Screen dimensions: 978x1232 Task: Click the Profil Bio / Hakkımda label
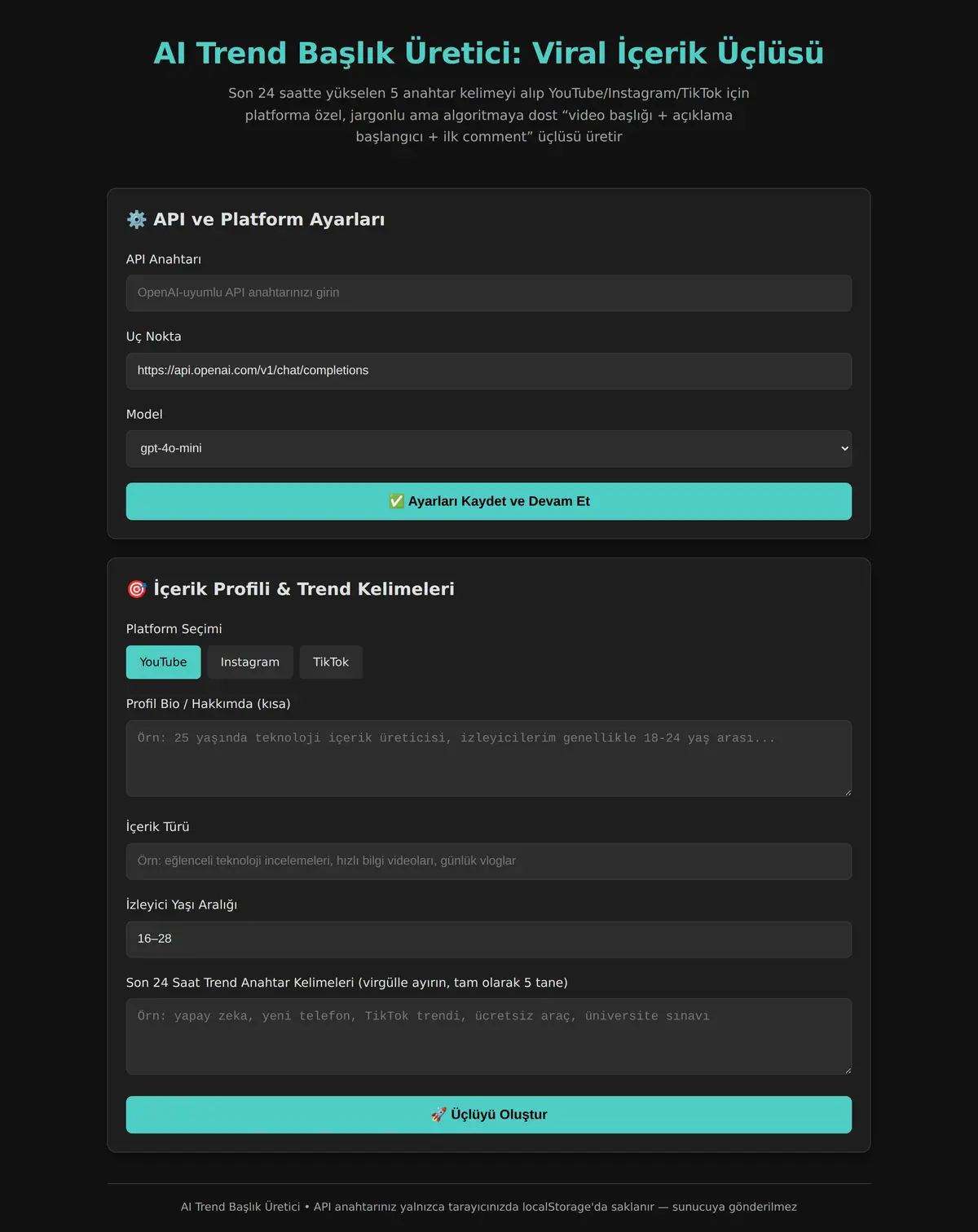click(x=209, y=704)
